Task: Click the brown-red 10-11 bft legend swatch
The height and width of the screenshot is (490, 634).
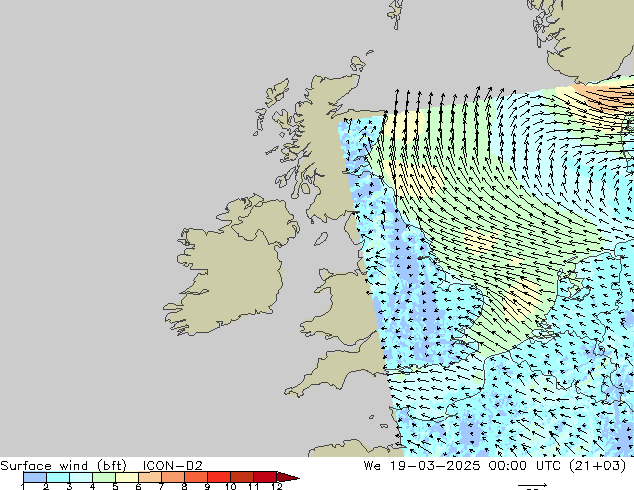Action: coord(242,477)
